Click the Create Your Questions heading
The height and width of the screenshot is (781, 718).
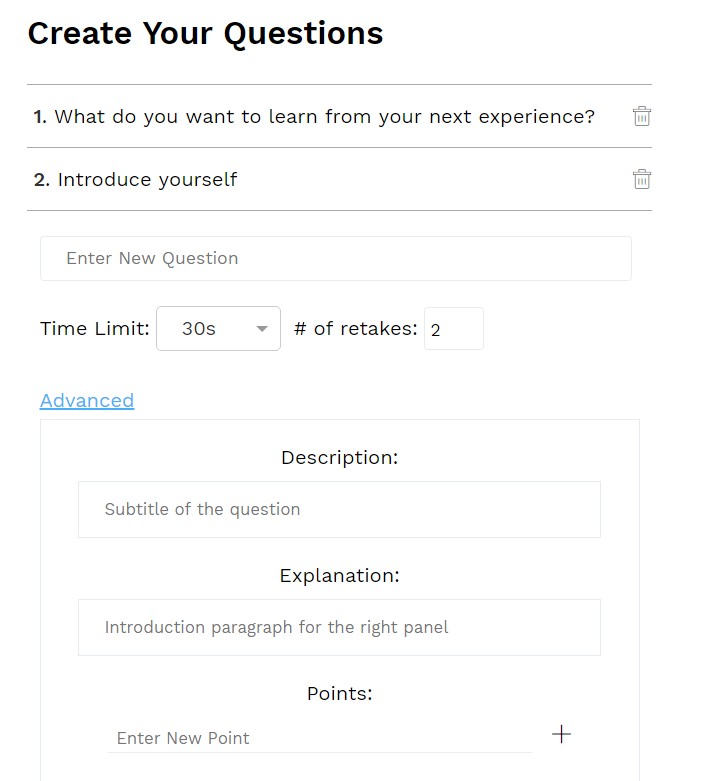205,33
